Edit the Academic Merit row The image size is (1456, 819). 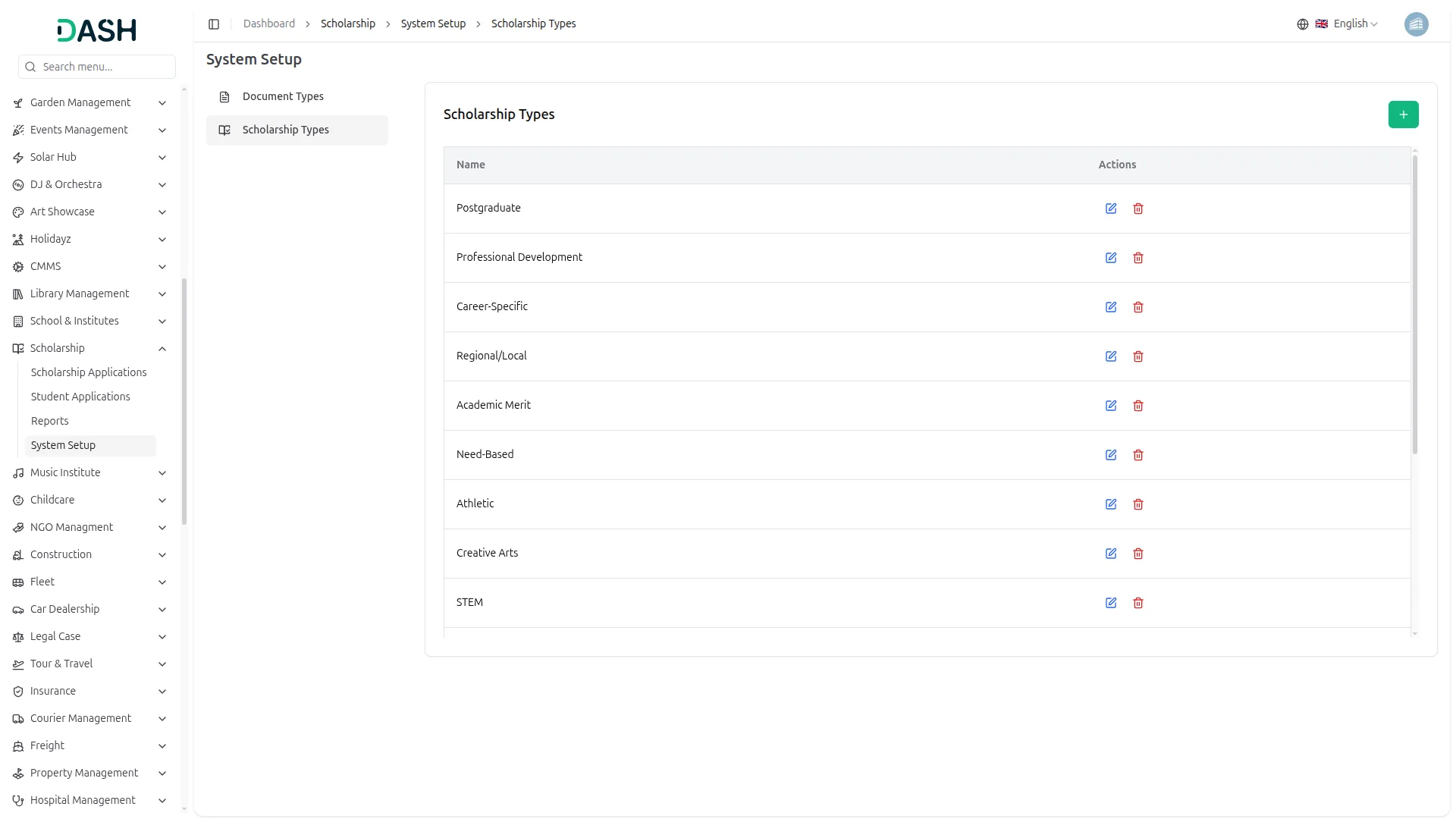click(x=1111, y=406)
